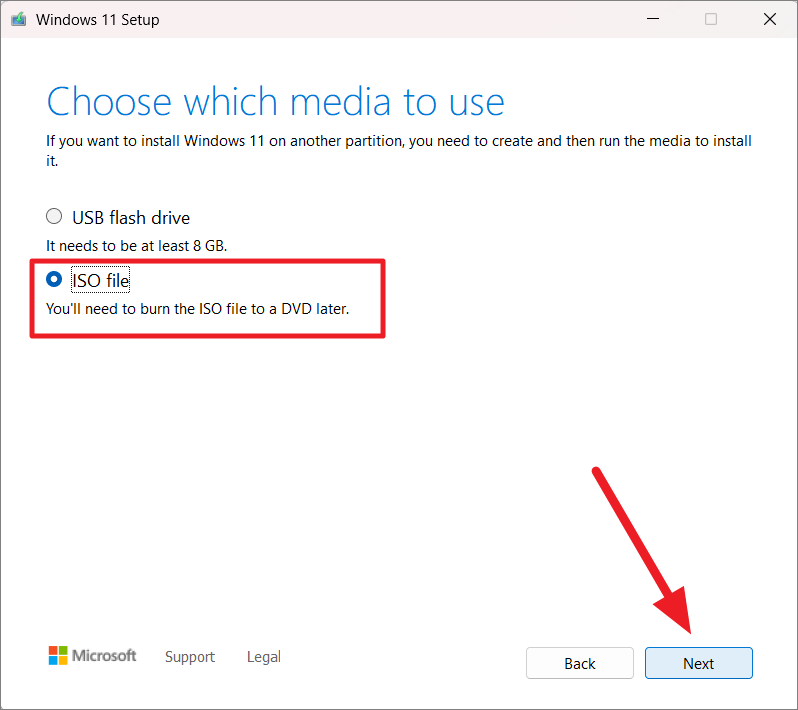Select the ISO file radio button
Image resolution: width=798 pixels, height=710 pixels.
tap(54, 279)
